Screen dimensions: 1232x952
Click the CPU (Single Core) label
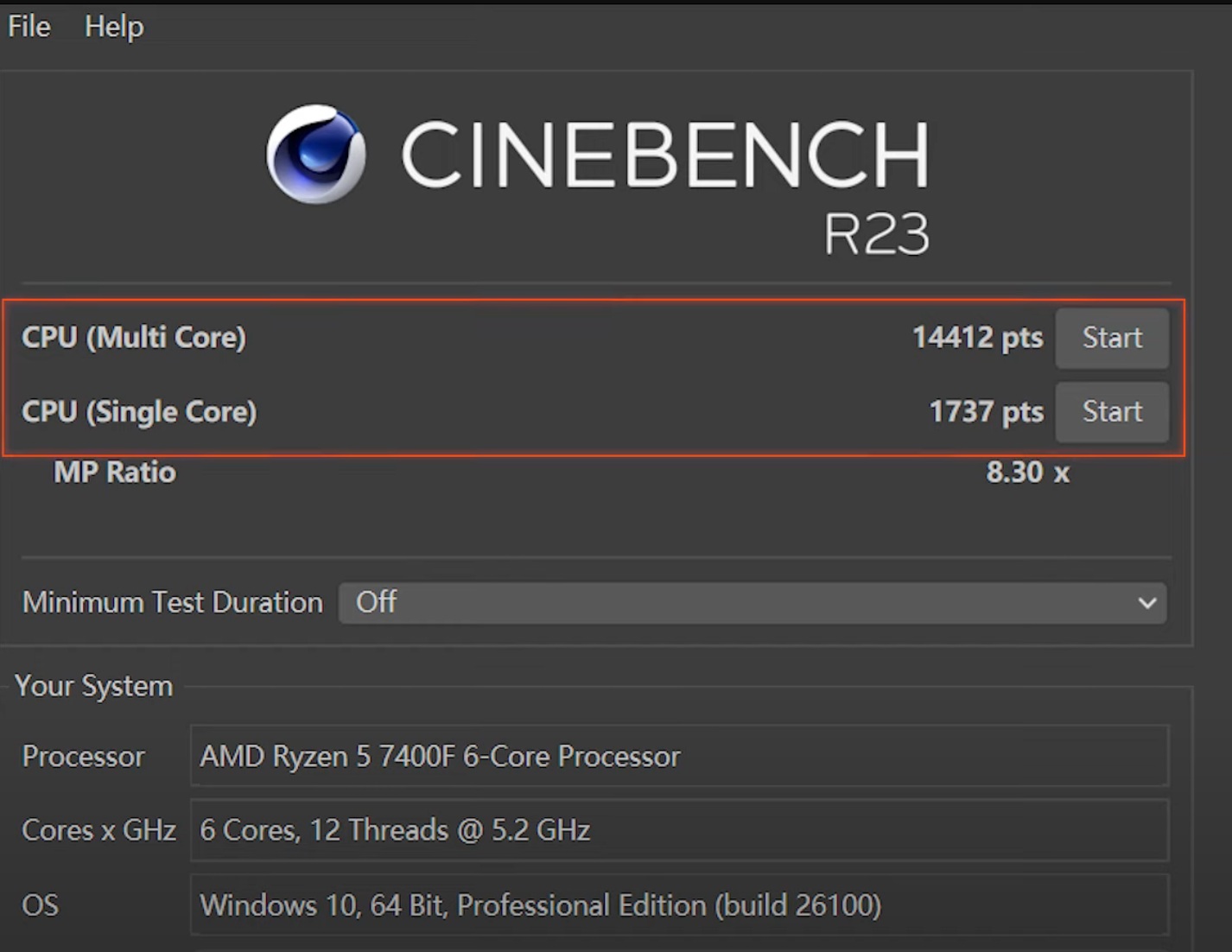tap(139, 411)
